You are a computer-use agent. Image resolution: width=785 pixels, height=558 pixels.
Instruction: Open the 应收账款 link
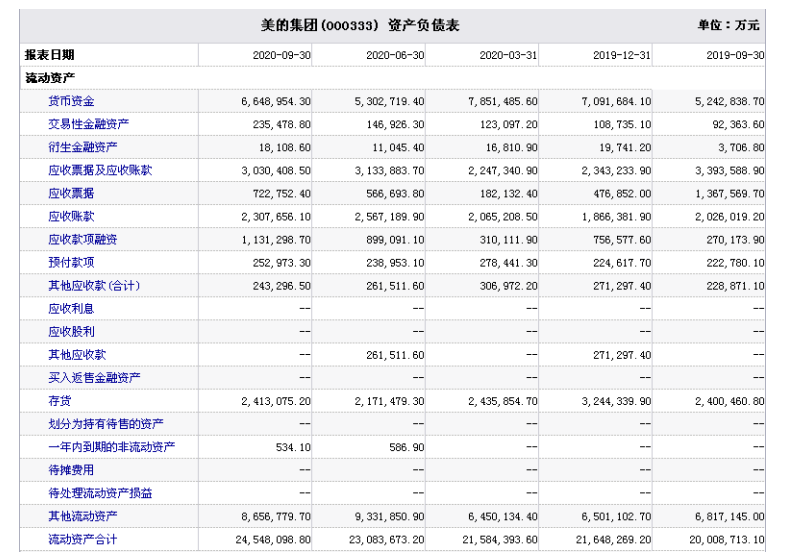[x=71, y=216]
